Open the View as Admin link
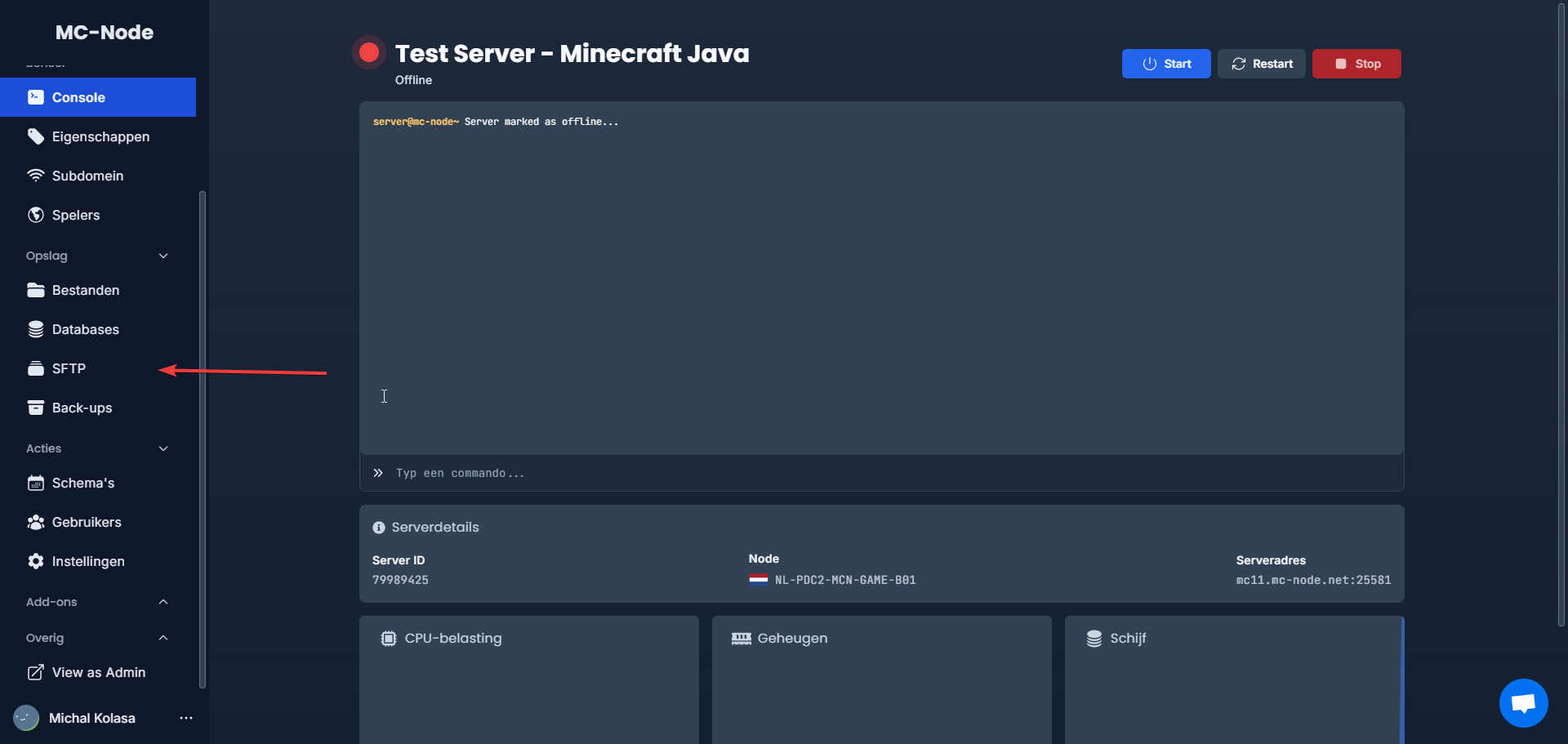The height and width of the screenshot is (744, 1568). click(x=98, y=672)
